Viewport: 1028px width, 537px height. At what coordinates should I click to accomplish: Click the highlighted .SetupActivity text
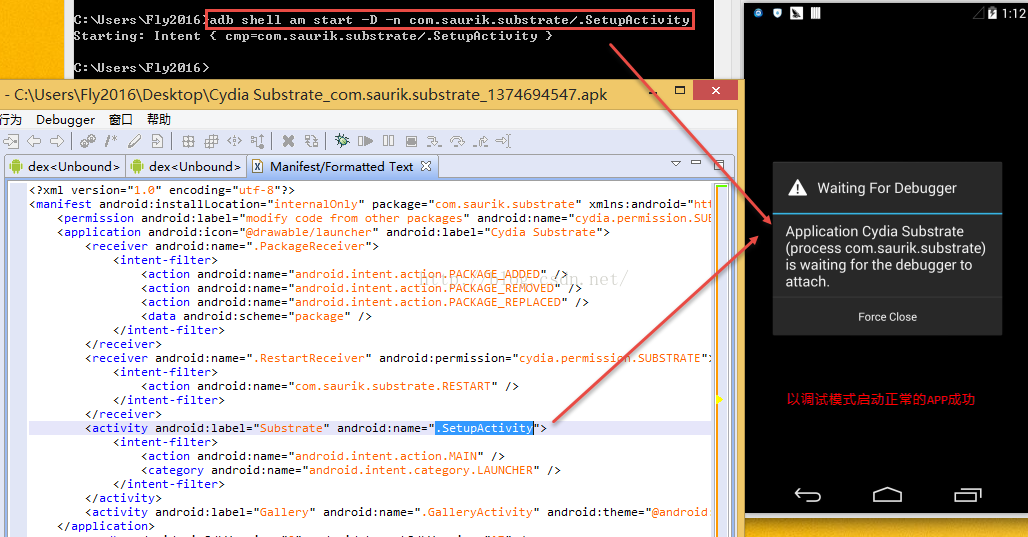[x=484, y=428]
